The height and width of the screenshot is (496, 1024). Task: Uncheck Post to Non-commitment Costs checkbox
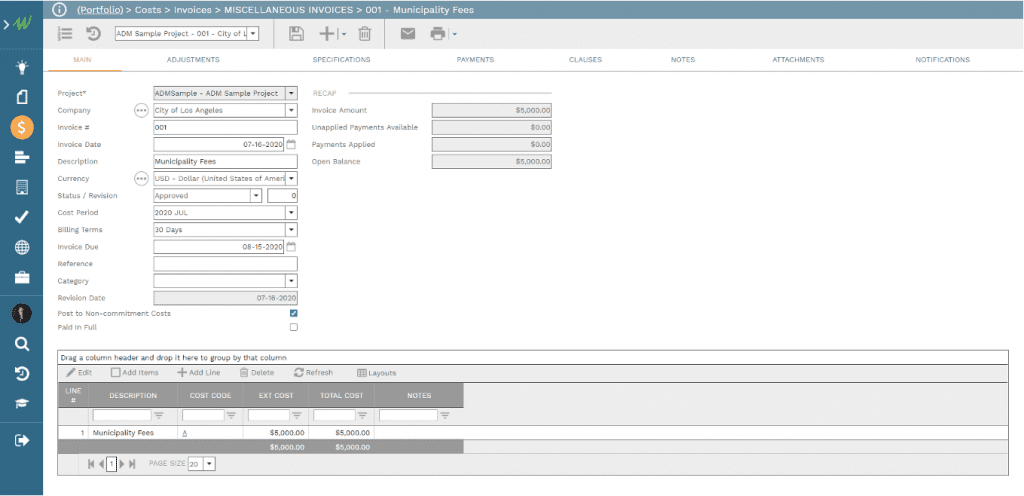coord(293,313)
